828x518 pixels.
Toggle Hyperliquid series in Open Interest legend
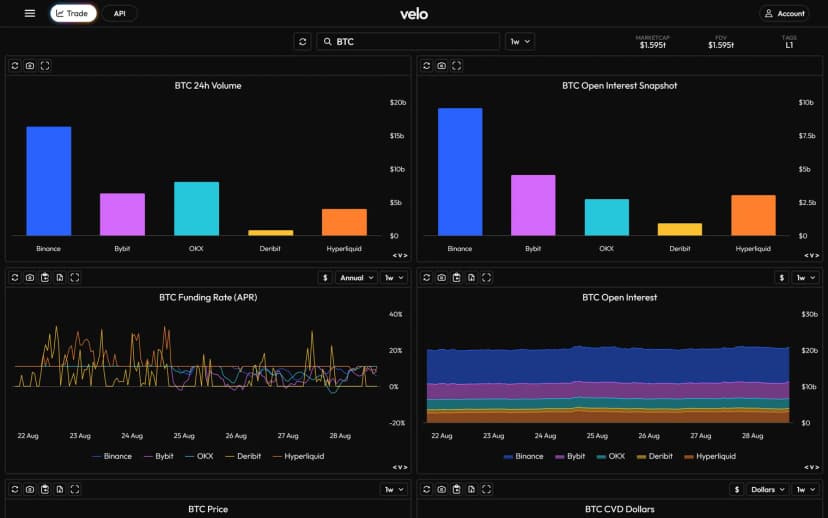pyautogui.click(x=710, y=456)
